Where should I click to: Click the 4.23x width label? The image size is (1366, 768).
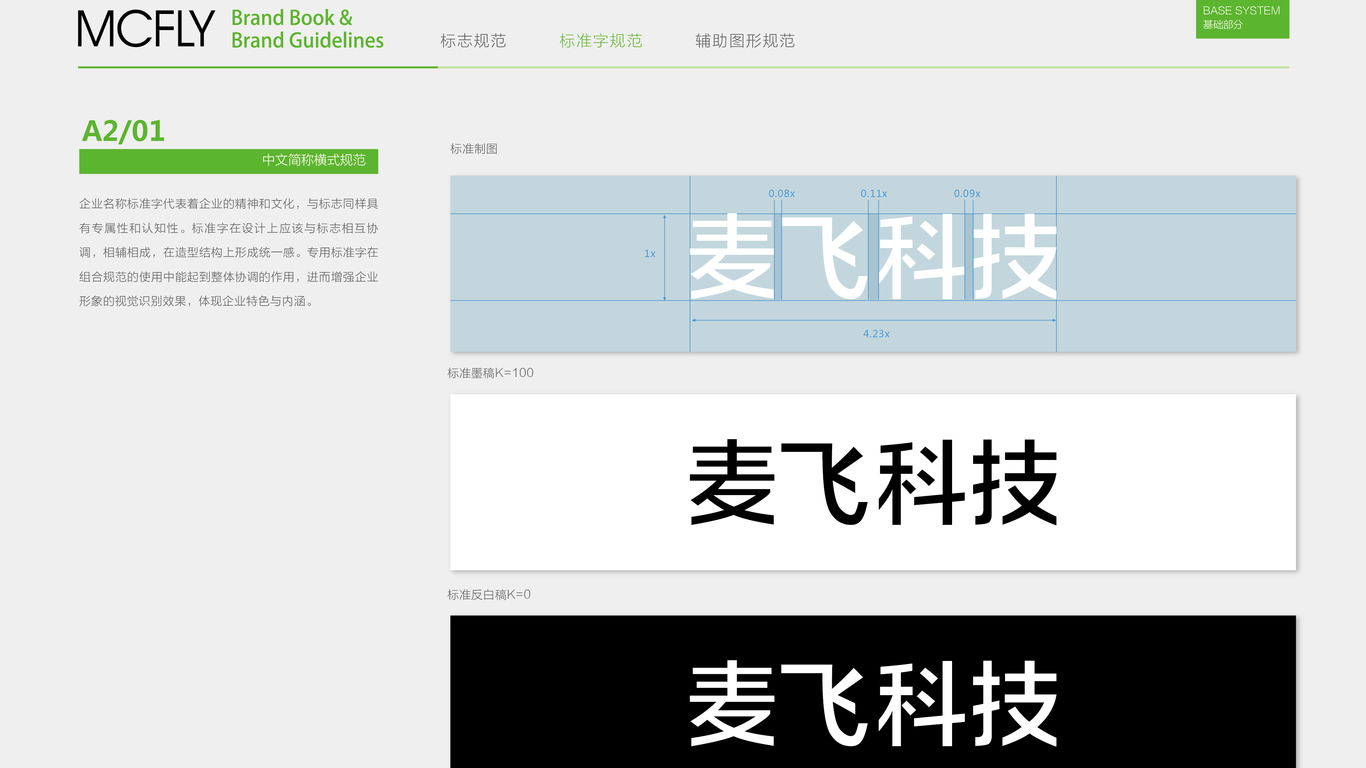tap(876, 334)
